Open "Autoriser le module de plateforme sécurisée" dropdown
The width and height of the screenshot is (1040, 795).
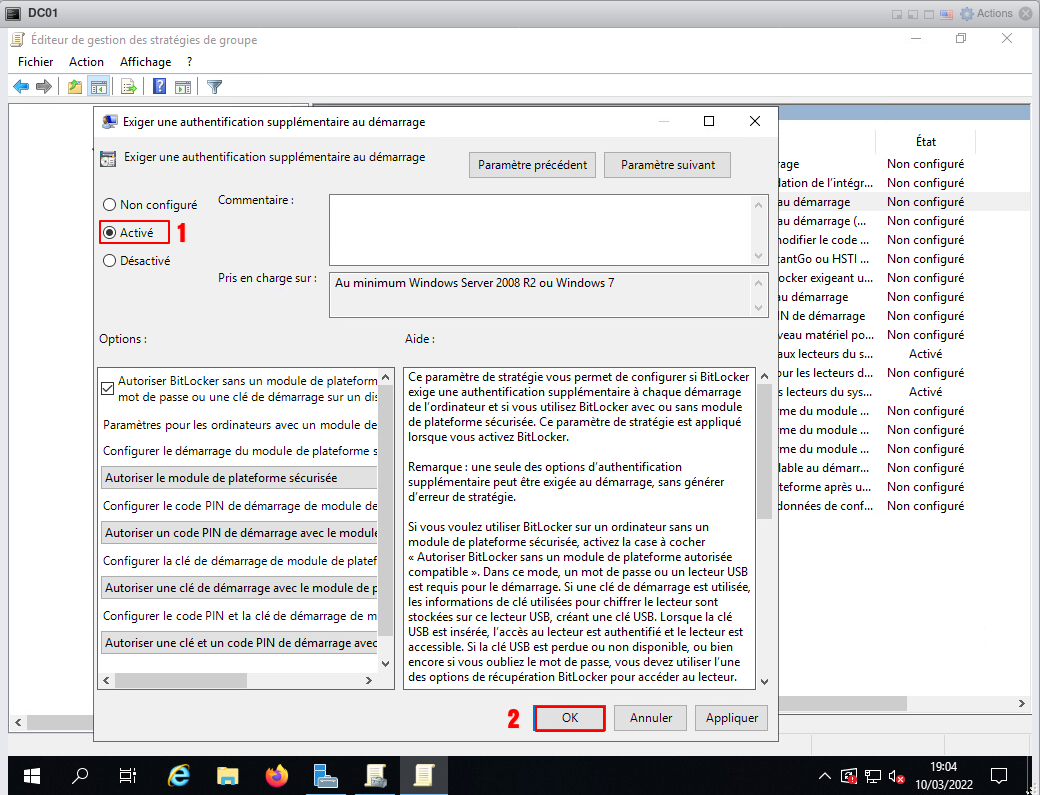click(240, 478)
